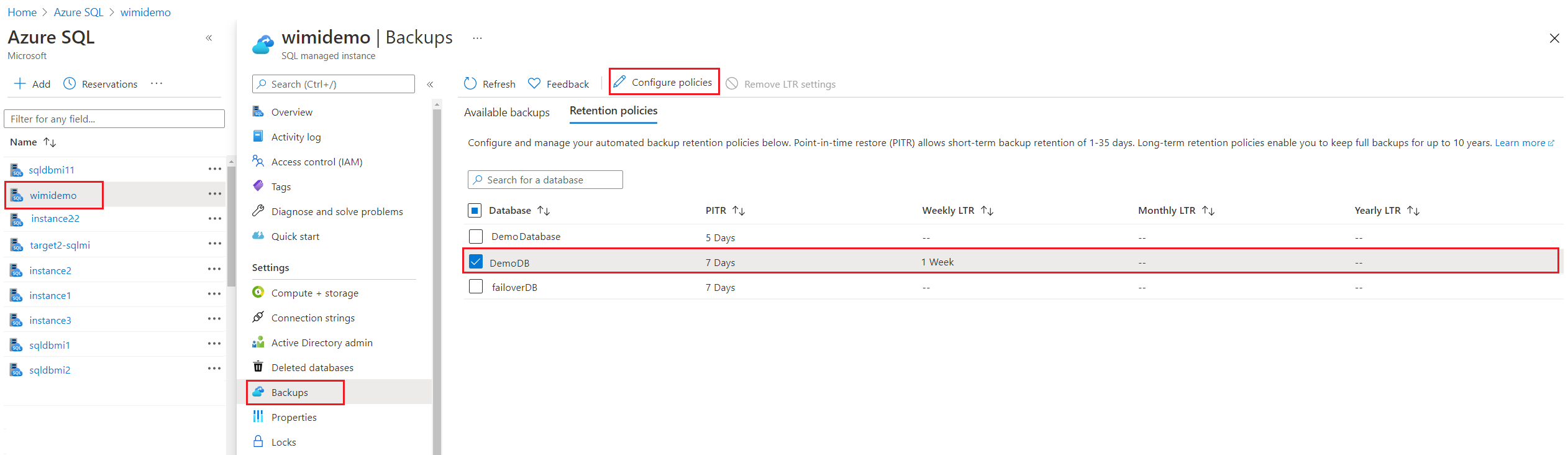The image size is (1568, 455).
Task: Click the Connection strings icon
Action: point(258,317)
